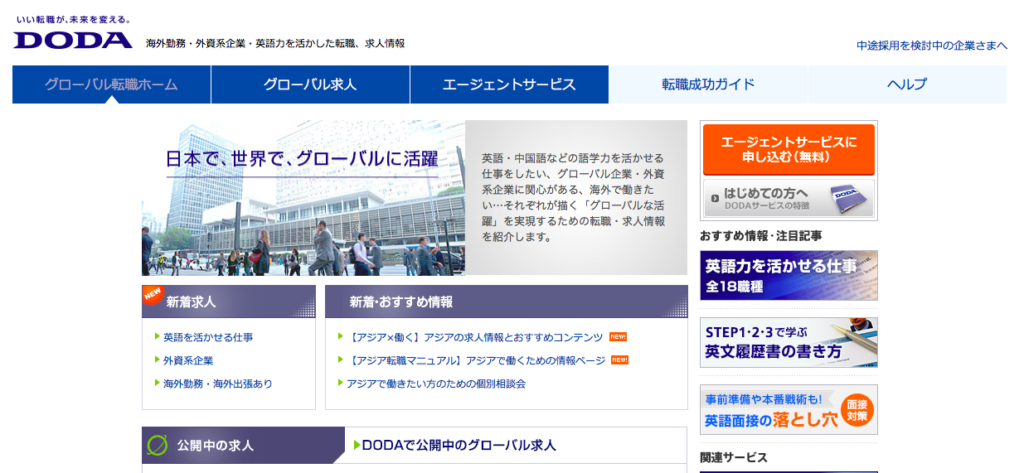Open はじめての方へ banner button

pos(788,198)
